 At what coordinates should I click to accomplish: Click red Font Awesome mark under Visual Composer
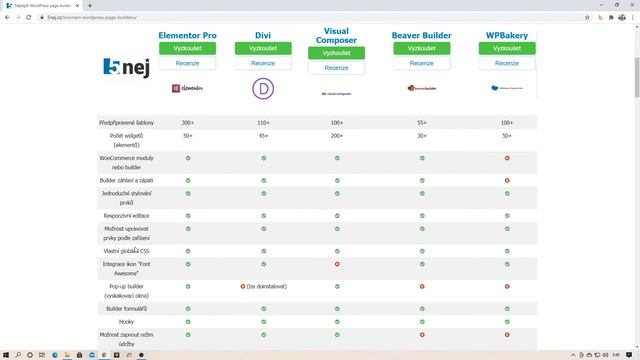pyautogui.click(x=337, y=264)
